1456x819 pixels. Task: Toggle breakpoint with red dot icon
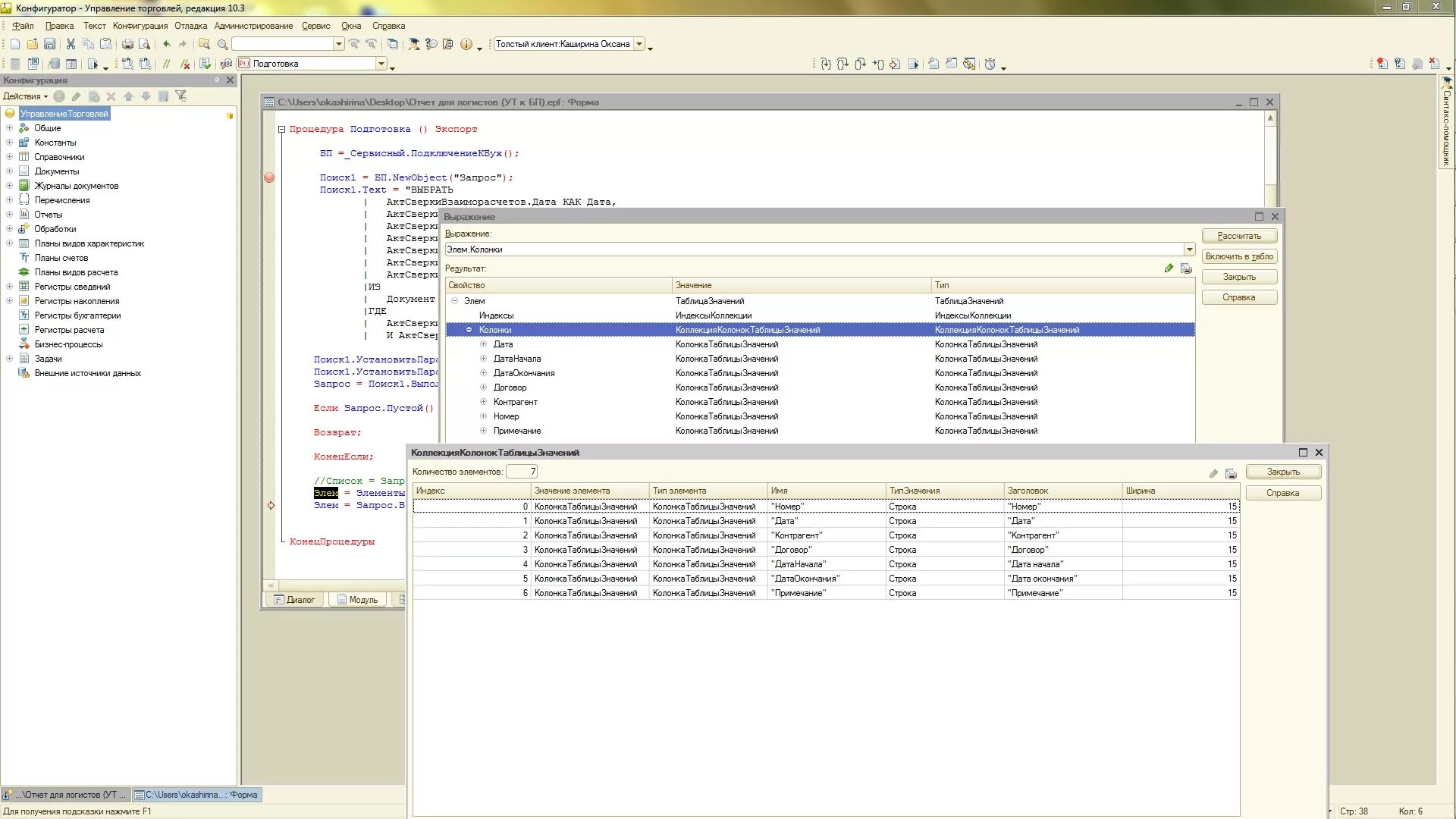(1382, 64)
